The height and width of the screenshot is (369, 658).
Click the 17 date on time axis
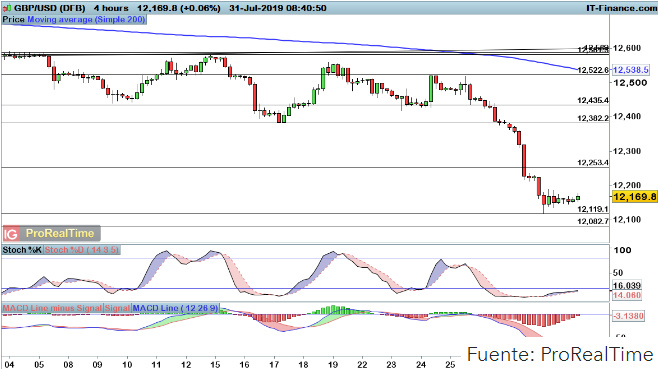click(274, 364)
